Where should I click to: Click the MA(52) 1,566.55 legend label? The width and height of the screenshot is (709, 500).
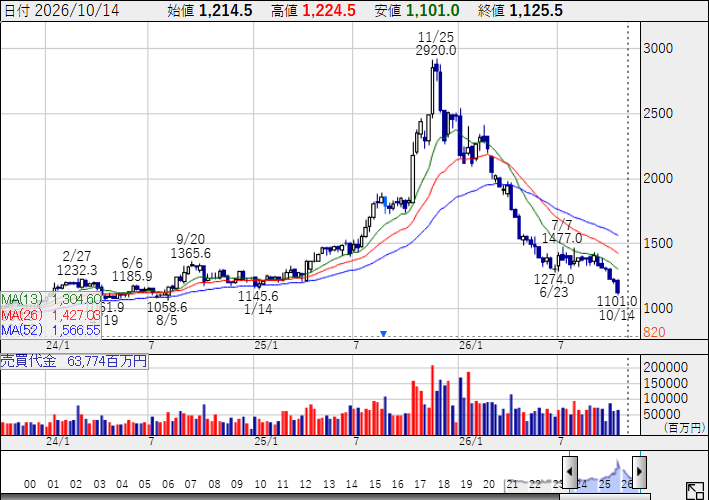(x=51, y=330)
